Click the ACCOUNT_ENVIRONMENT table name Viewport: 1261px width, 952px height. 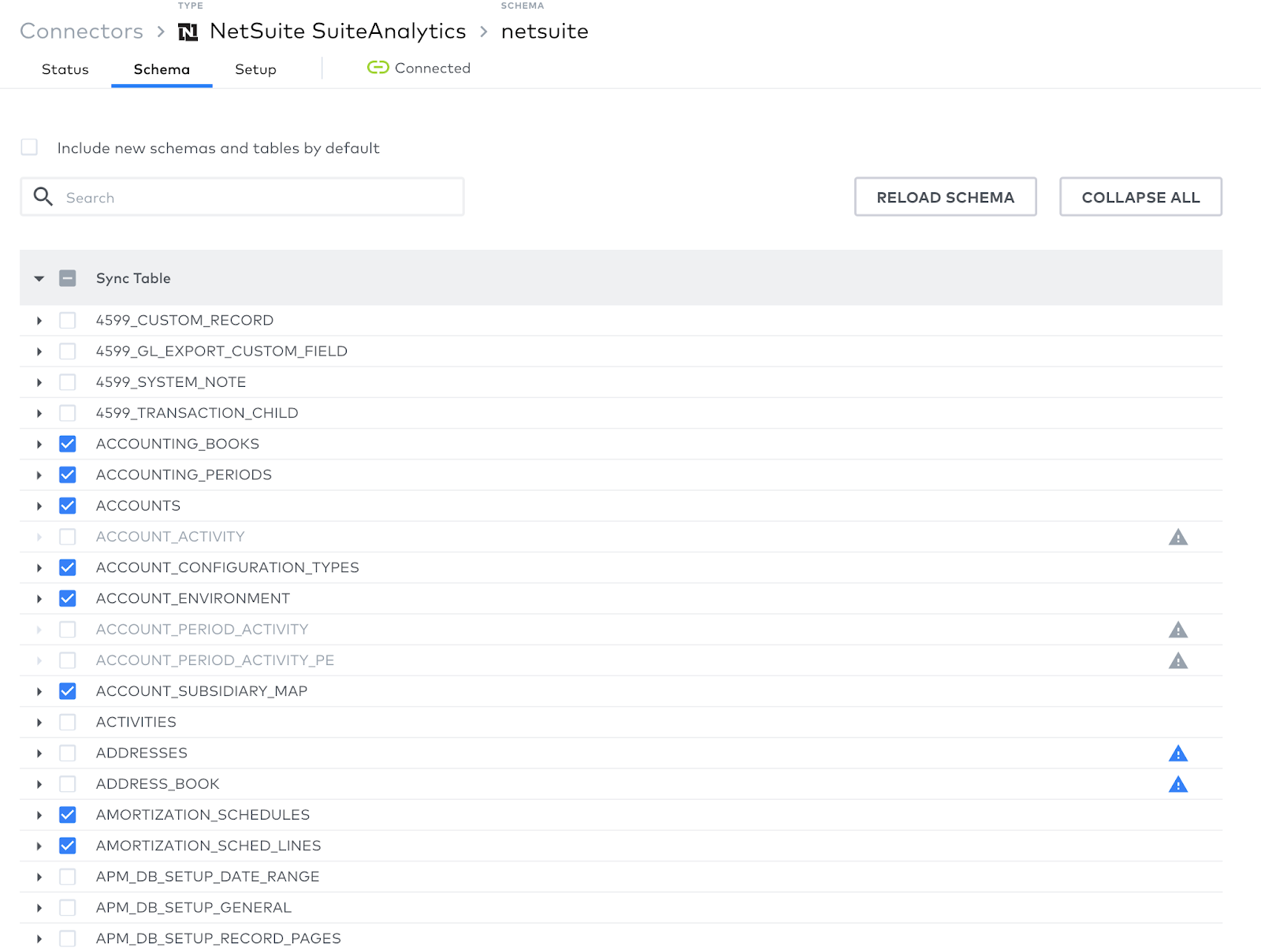pyautogui.click(x=192, y=599)
